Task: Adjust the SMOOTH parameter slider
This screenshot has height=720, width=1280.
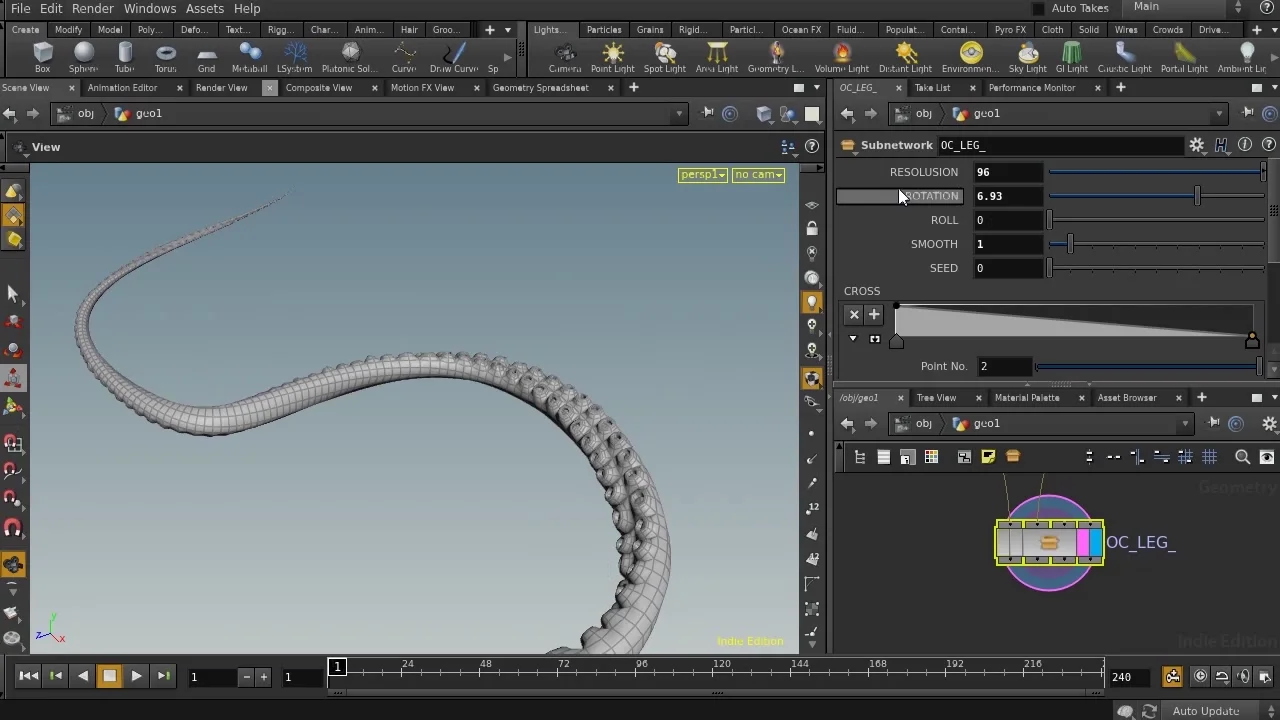Action: click(x=1070, y=244)
